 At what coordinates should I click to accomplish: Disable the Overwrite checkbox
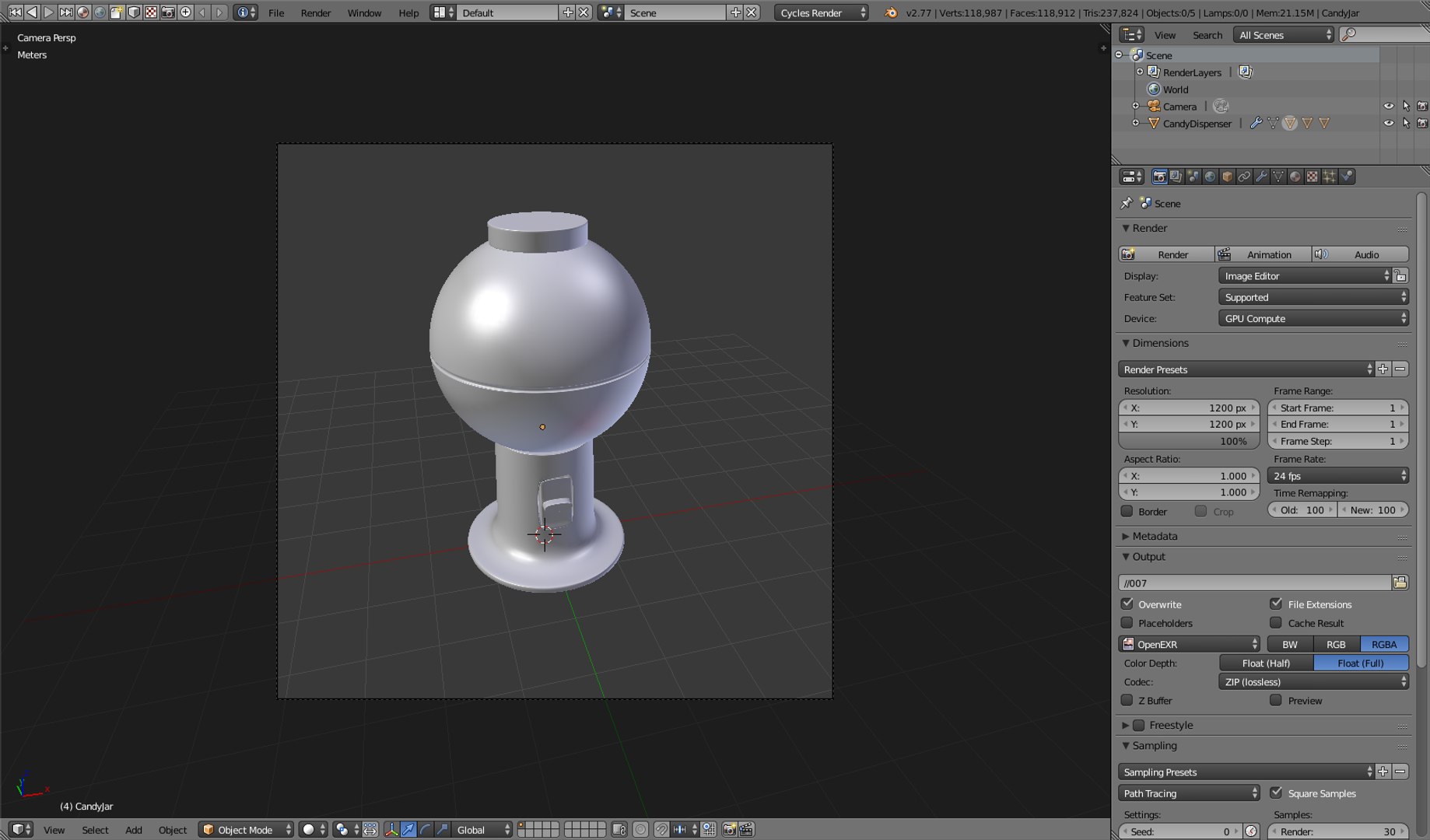(x=1127, y=604)
